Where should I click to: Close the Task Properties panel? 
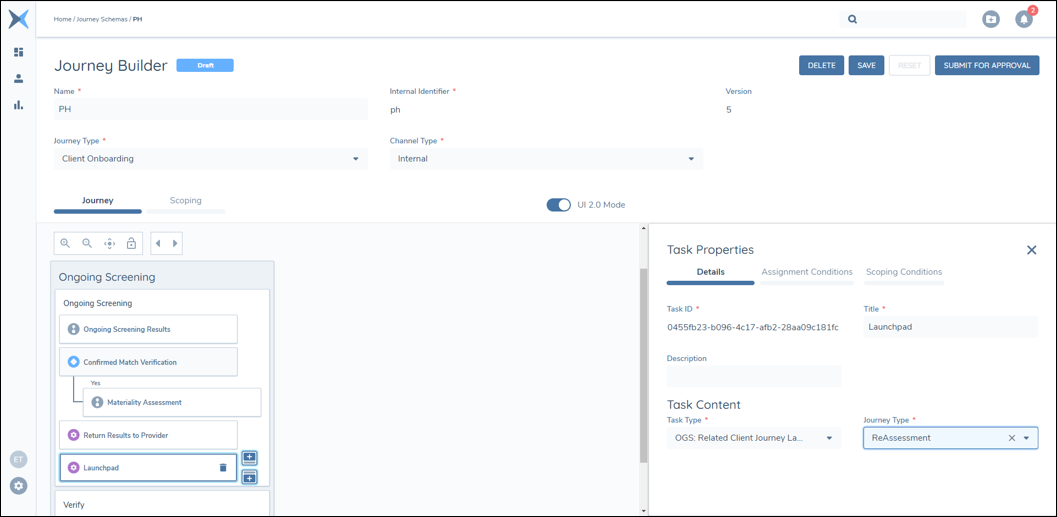[1031, 250]
